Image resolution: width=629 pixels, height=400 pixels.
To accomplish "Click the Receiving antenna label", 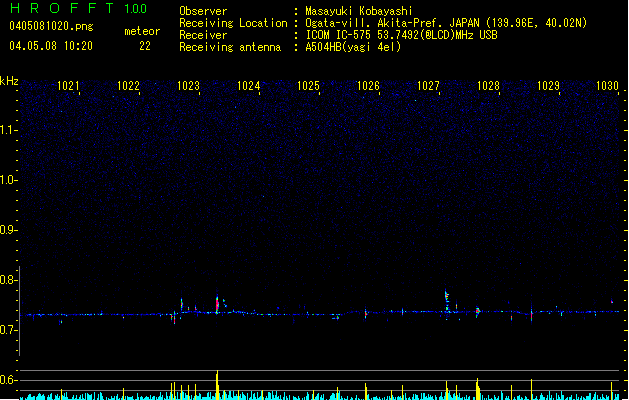I will pyautogui.click(x=230, y=47).
